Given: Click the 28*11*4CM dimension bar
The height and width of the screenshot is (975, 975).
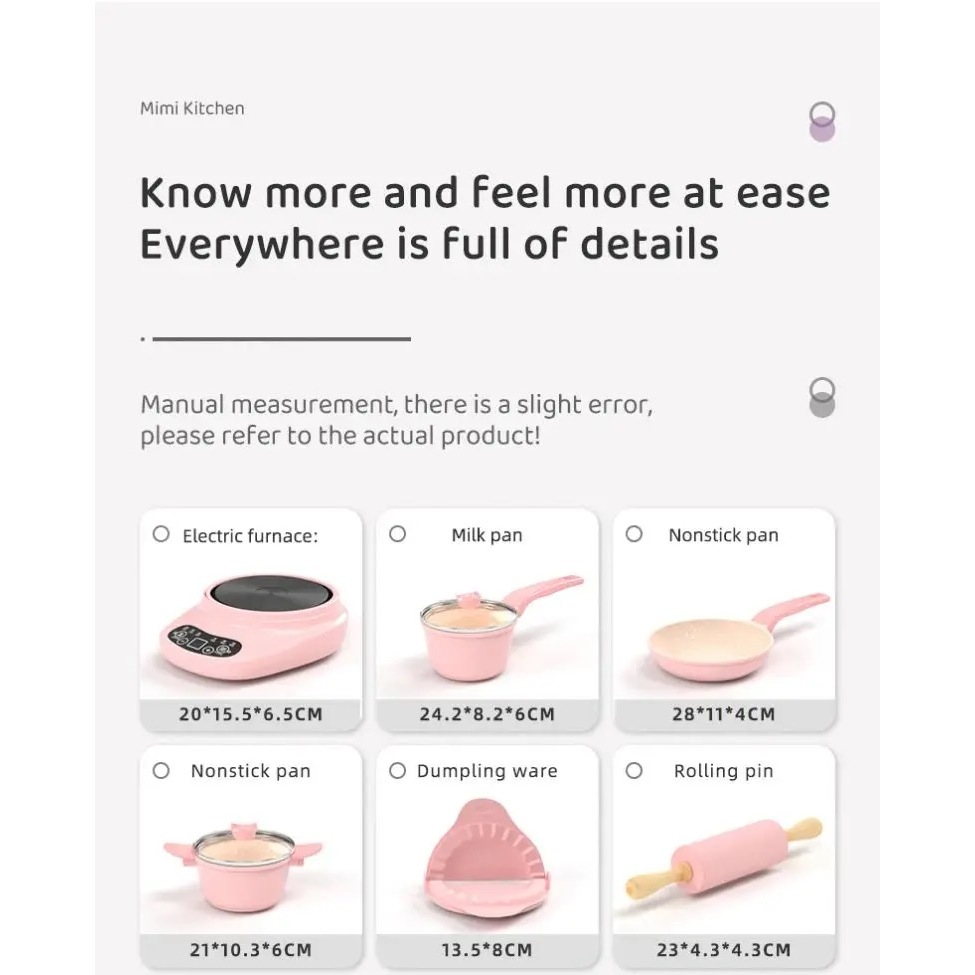Looking at the screenshot, I should pos(724,714).
